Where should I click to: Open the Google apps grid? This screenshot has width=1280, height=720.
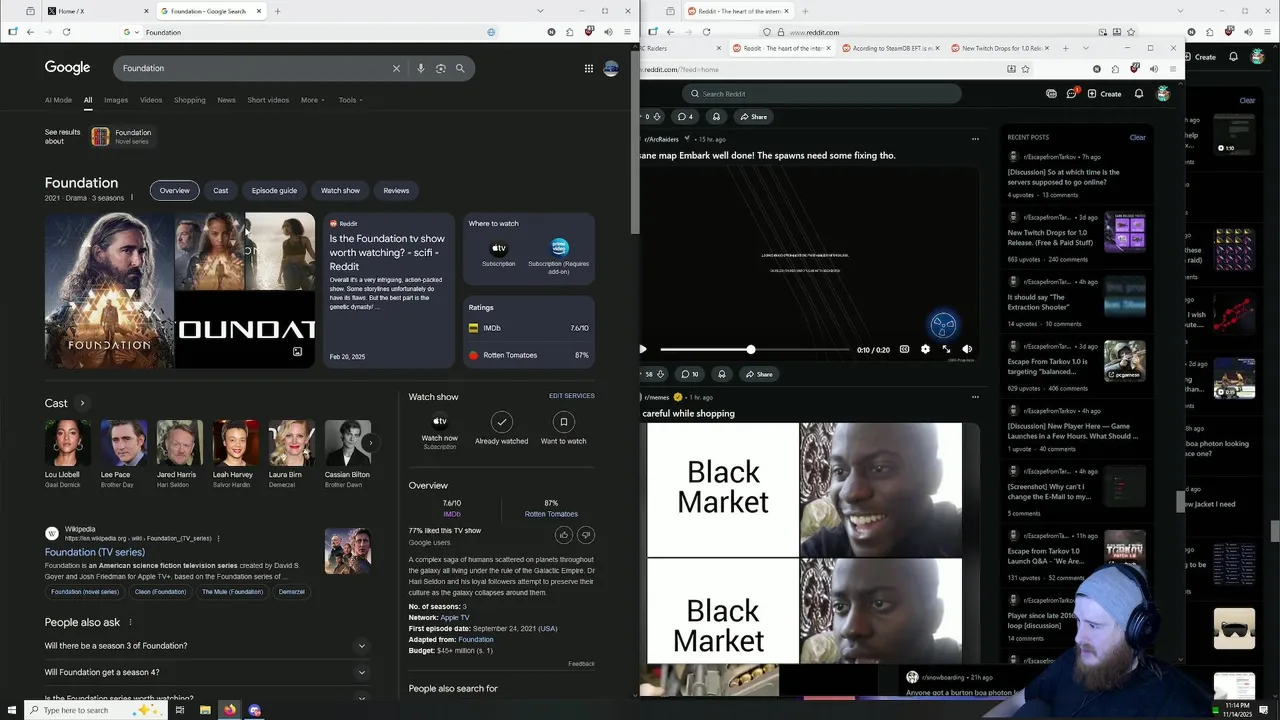click(x=589, y=68)
